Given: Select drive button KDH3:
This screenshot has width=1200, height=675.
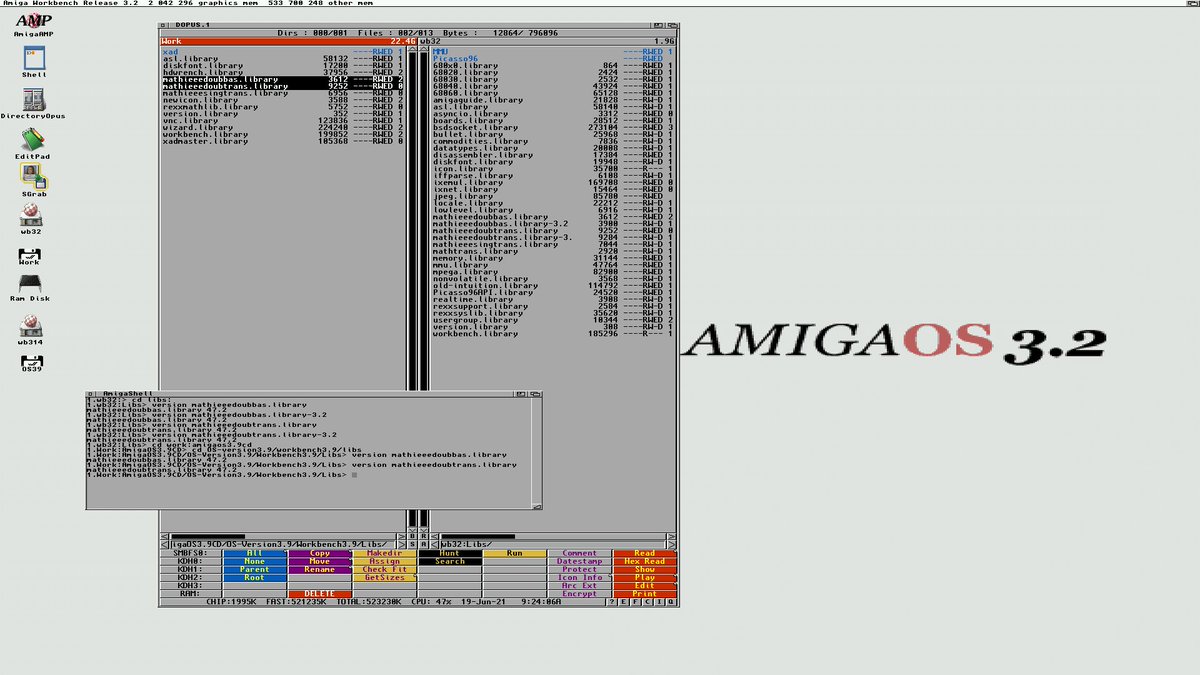Looking at the screenshot, I should point(192,585).
